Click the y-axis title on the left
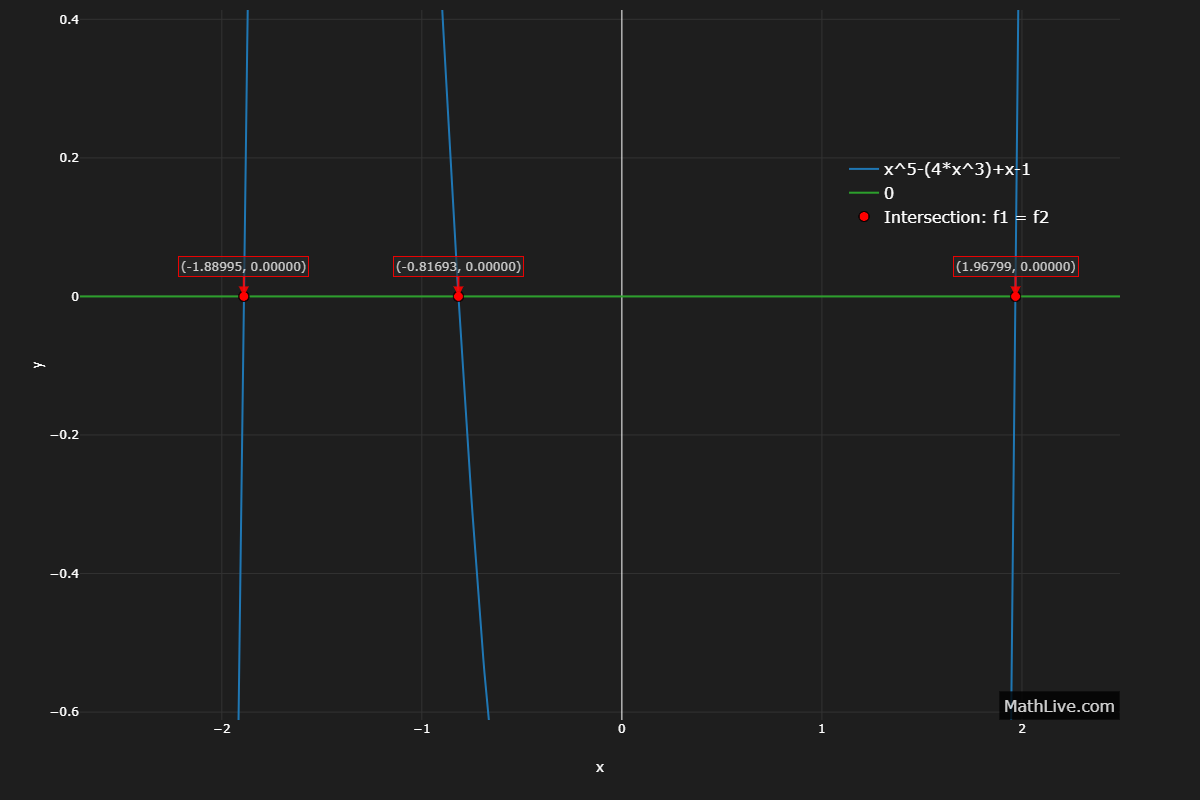 [x=38, y=365]
